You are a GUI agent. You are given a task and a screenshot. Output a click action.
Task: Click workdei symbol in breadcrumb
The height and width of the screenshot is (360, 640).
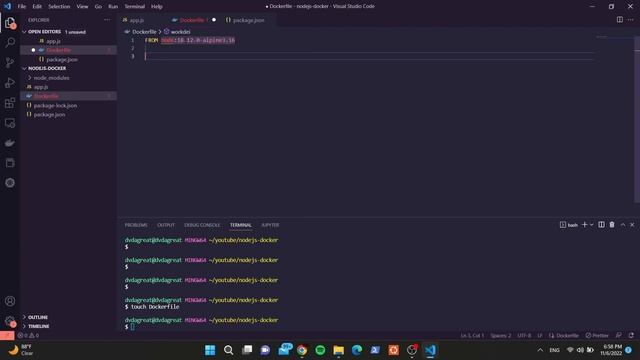[x=180, y=32]
